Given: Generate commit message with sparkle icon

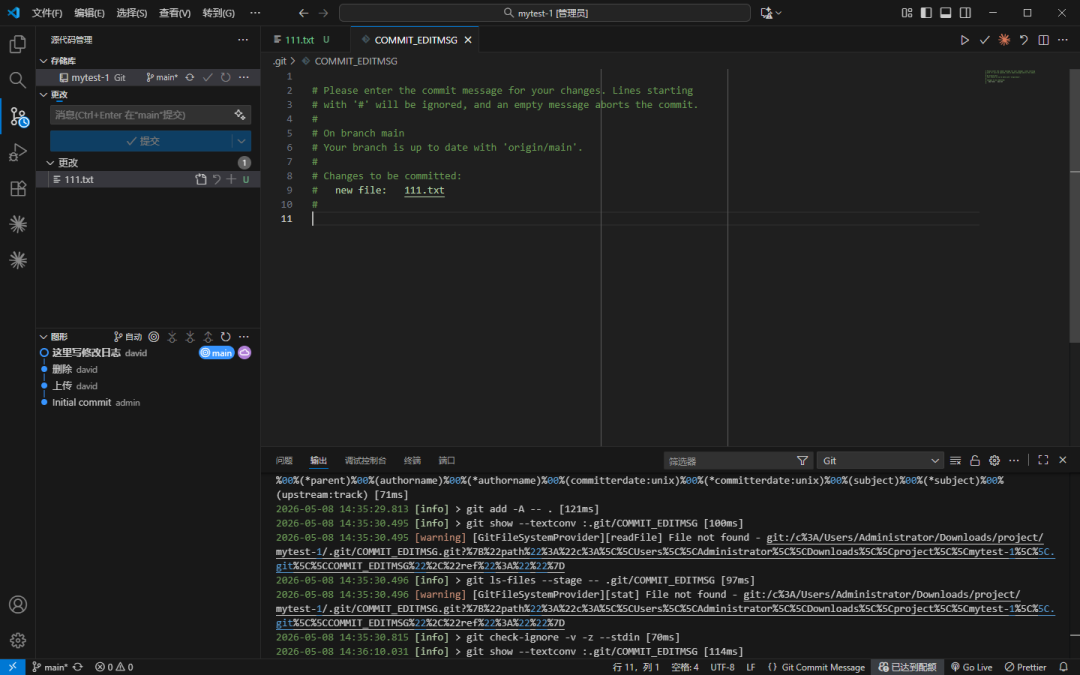Looking at the screenshot, I should pos(240,114).
